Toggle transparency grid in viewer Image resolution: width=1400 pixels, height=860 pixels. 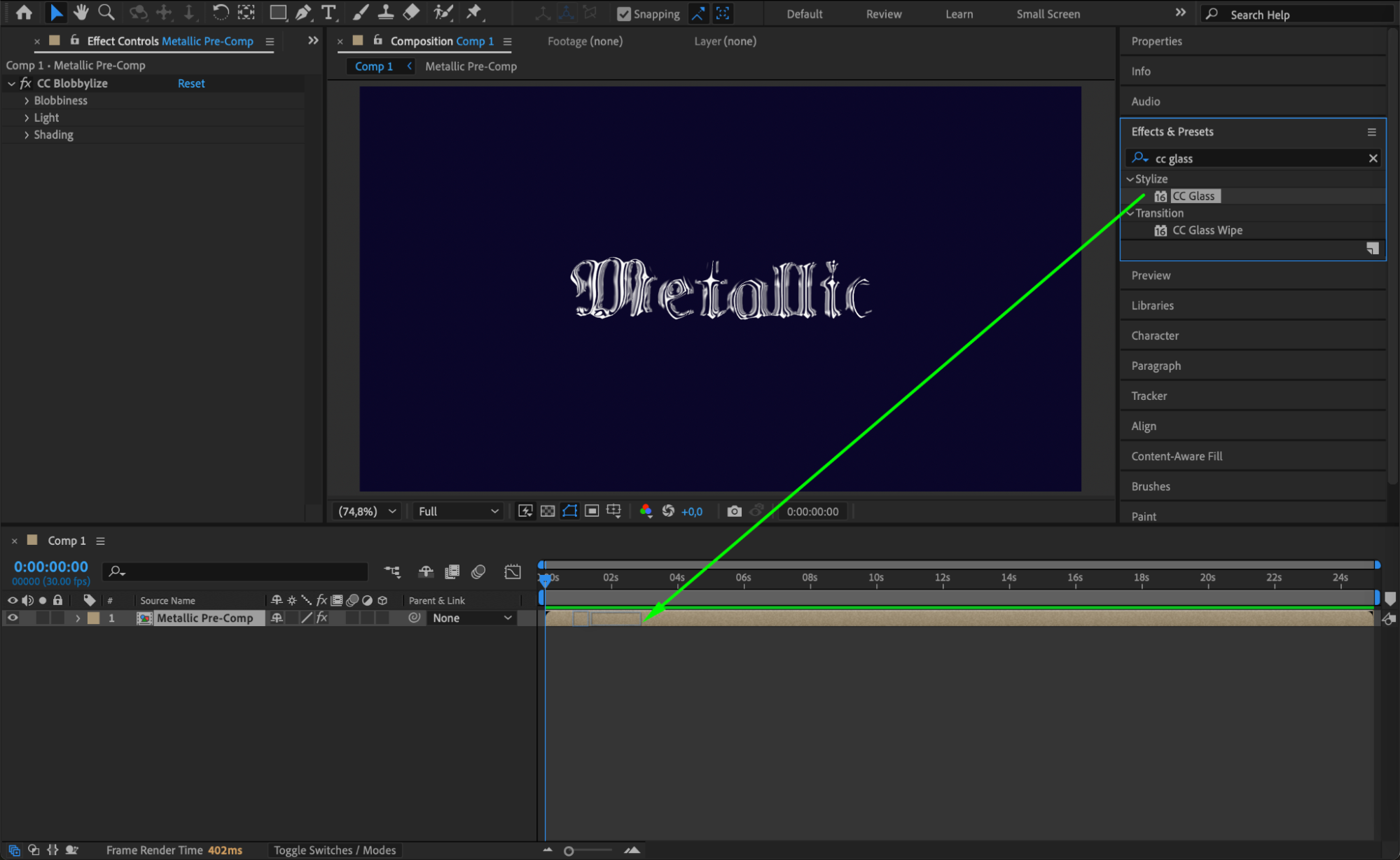[x=548, y=511]
